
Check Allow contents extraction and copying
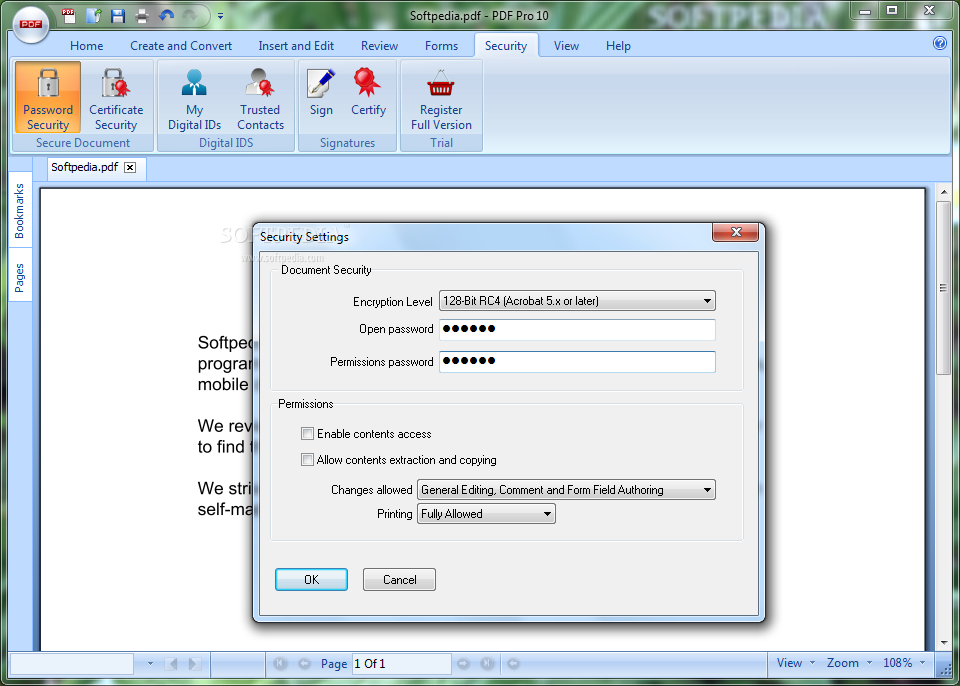point(307,459)
